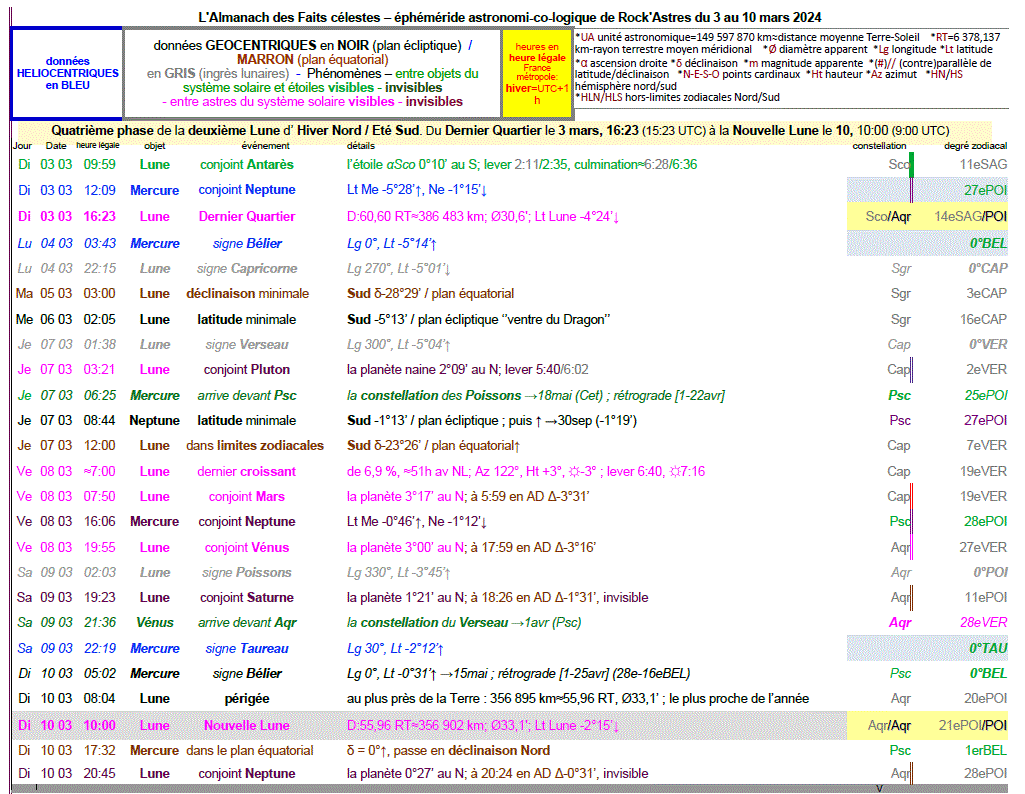Click the detail "la planète naine 2°09' au N"
1025x794 pixels.
(422, 370)
